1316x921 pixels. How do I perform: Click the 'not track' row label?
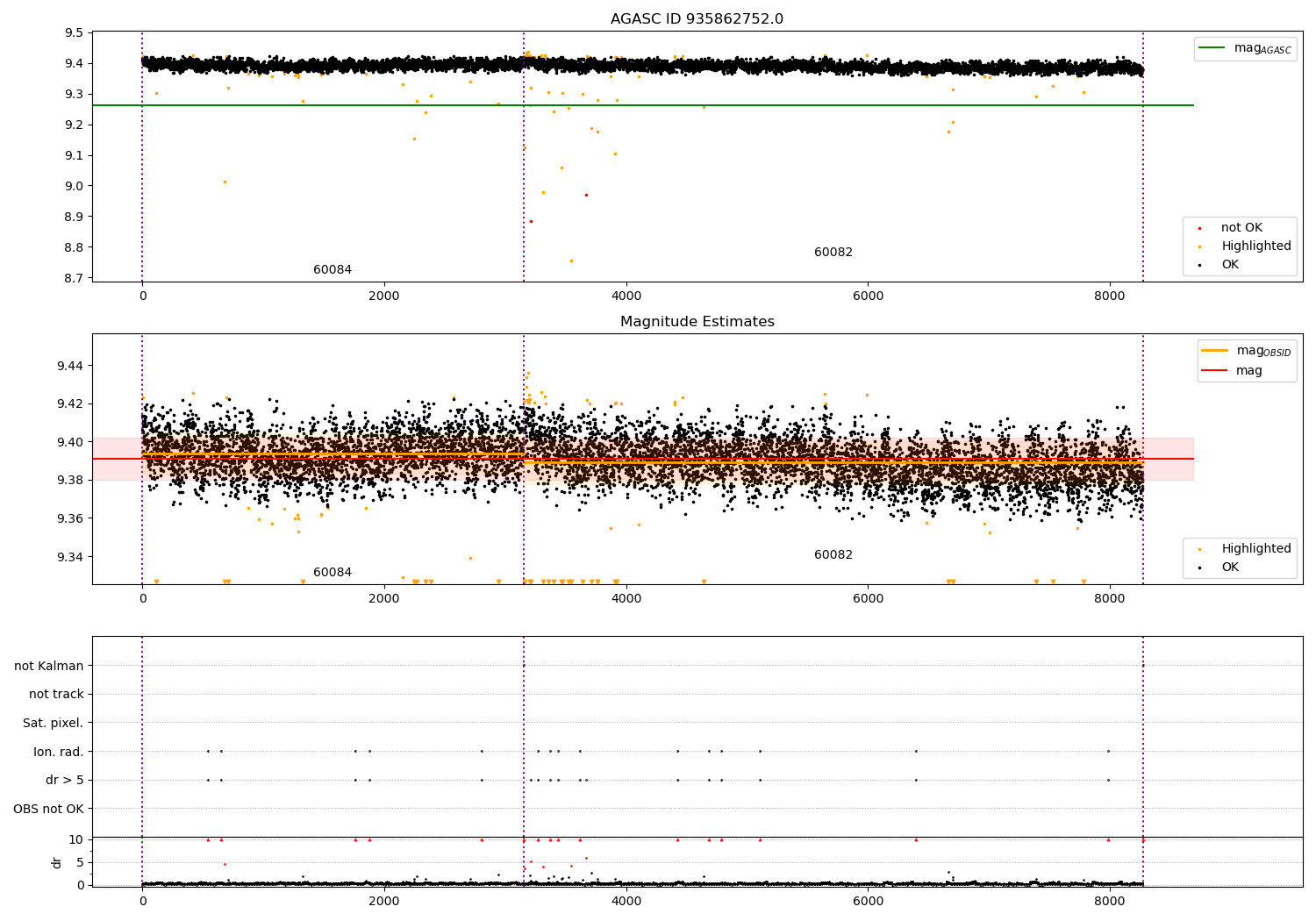pos(56,695)
